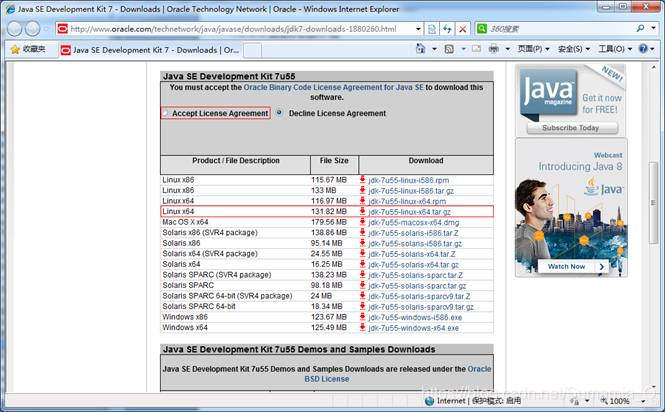Image resolution: width=665 pixels, height=412 pixels.
Task: Click the Refresh page icon
Action: tap(447, 29)
